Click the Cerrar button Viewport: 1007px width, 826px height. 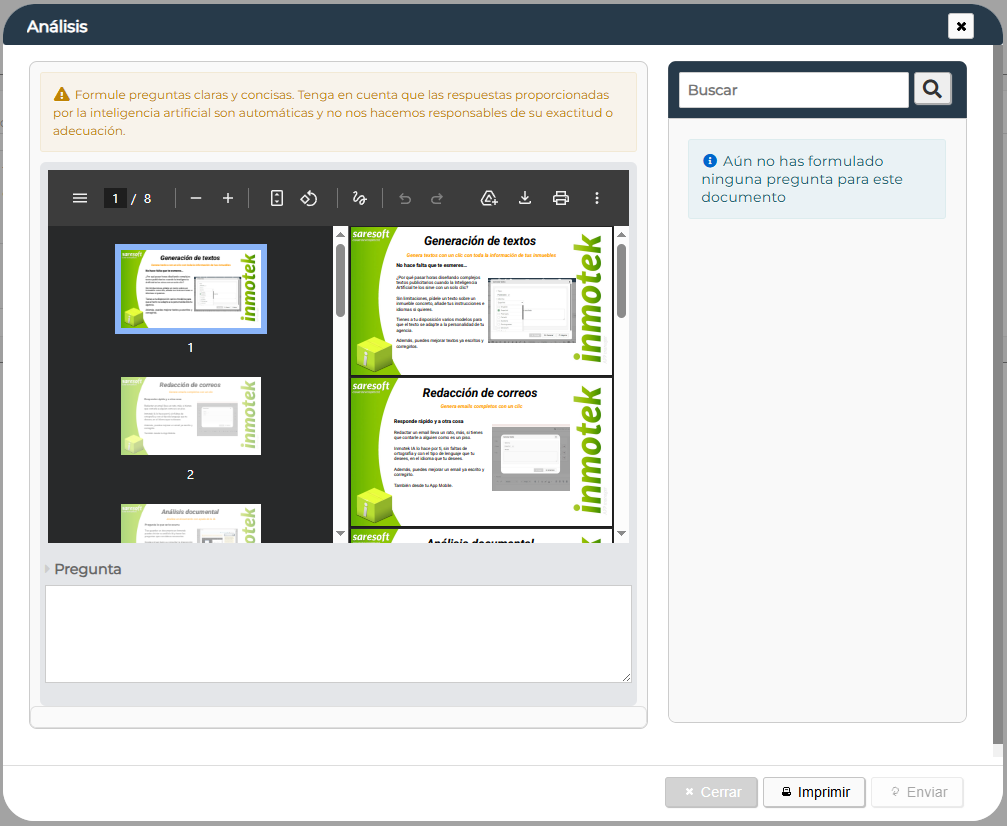click(712, 792)
